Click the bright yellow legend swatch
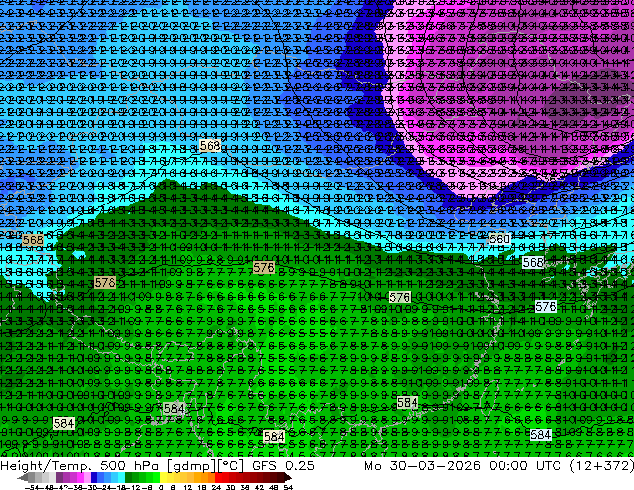Viewport: 634px width, 490px height. 163,477
